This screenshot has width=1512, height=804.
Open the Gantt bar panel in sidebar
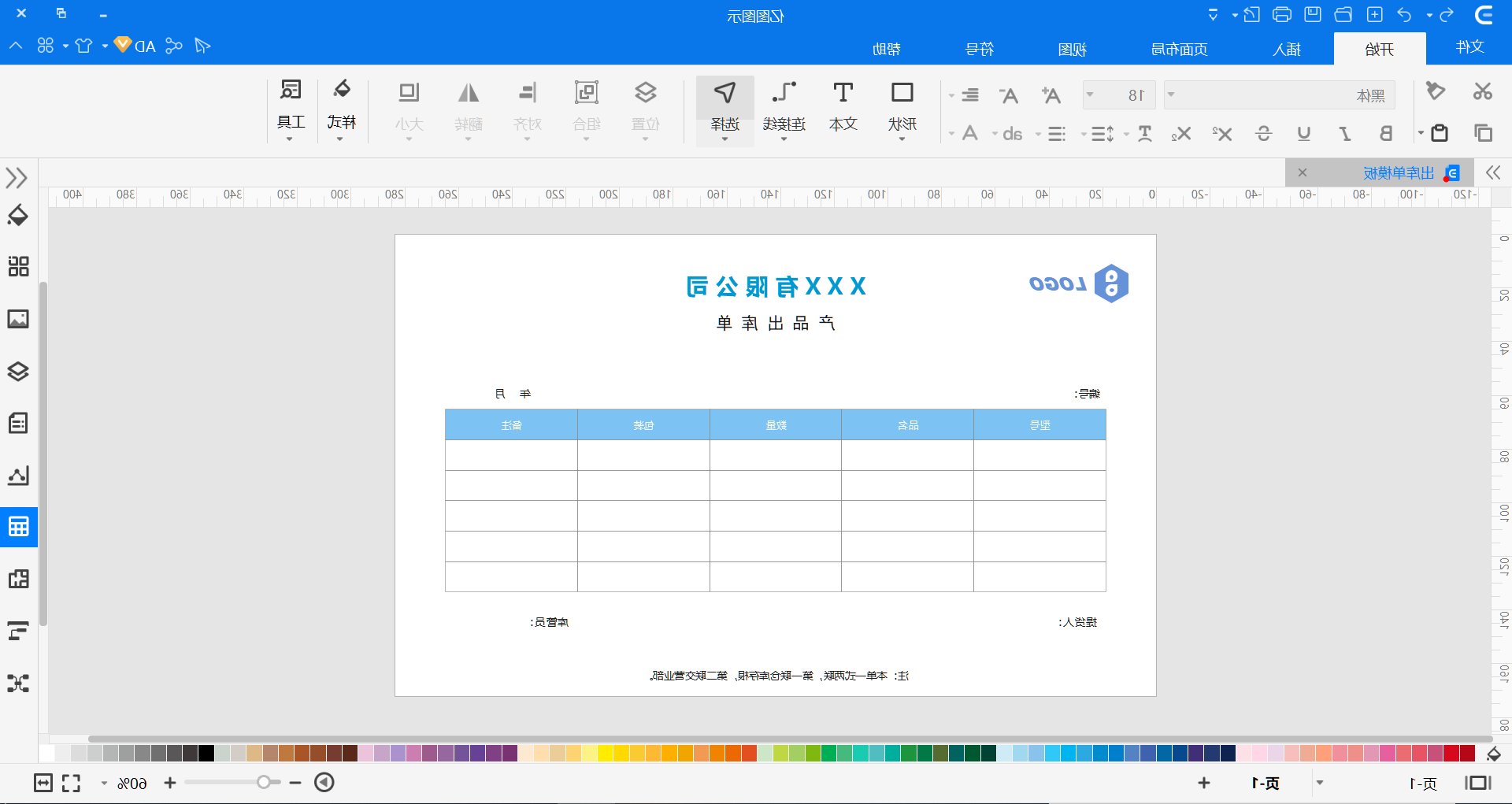18,631
